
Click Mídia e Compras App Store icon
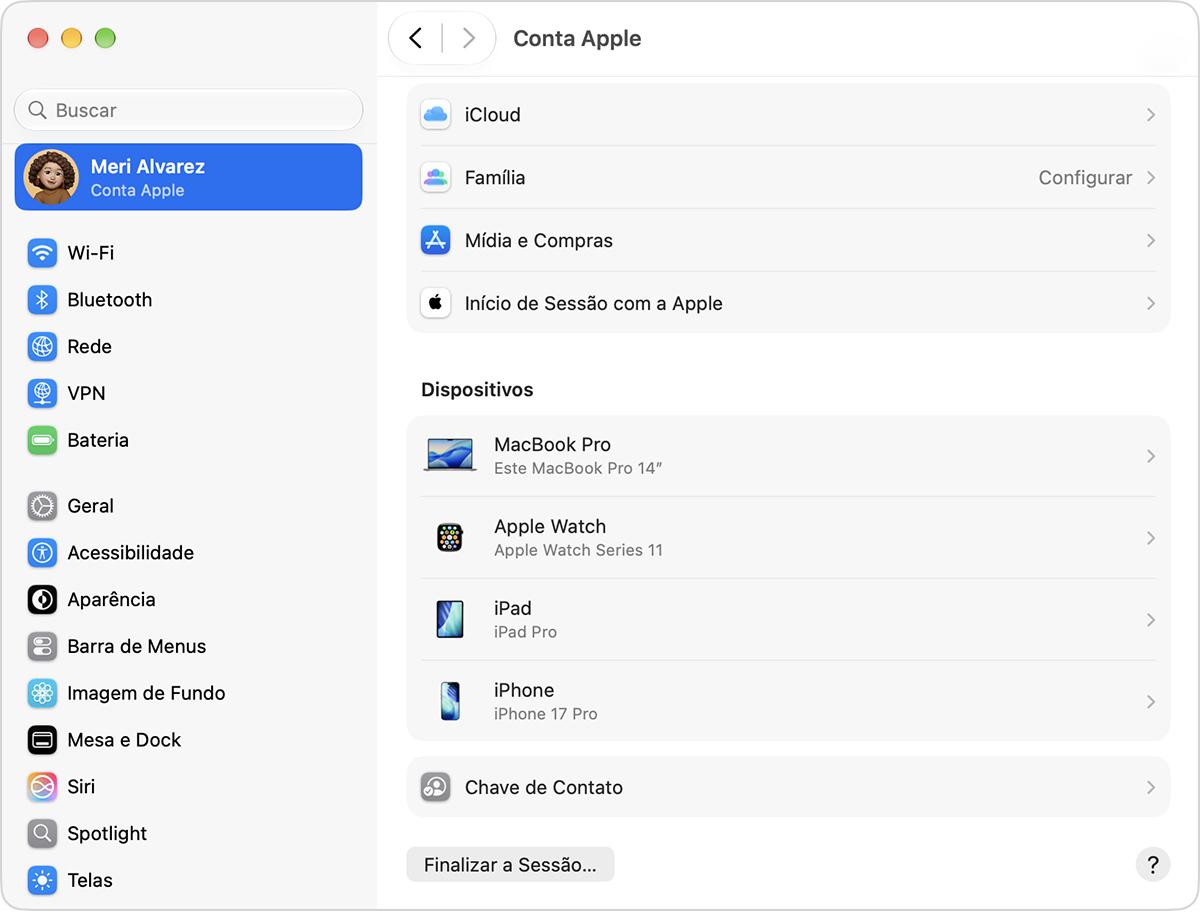tap(435, 241)
